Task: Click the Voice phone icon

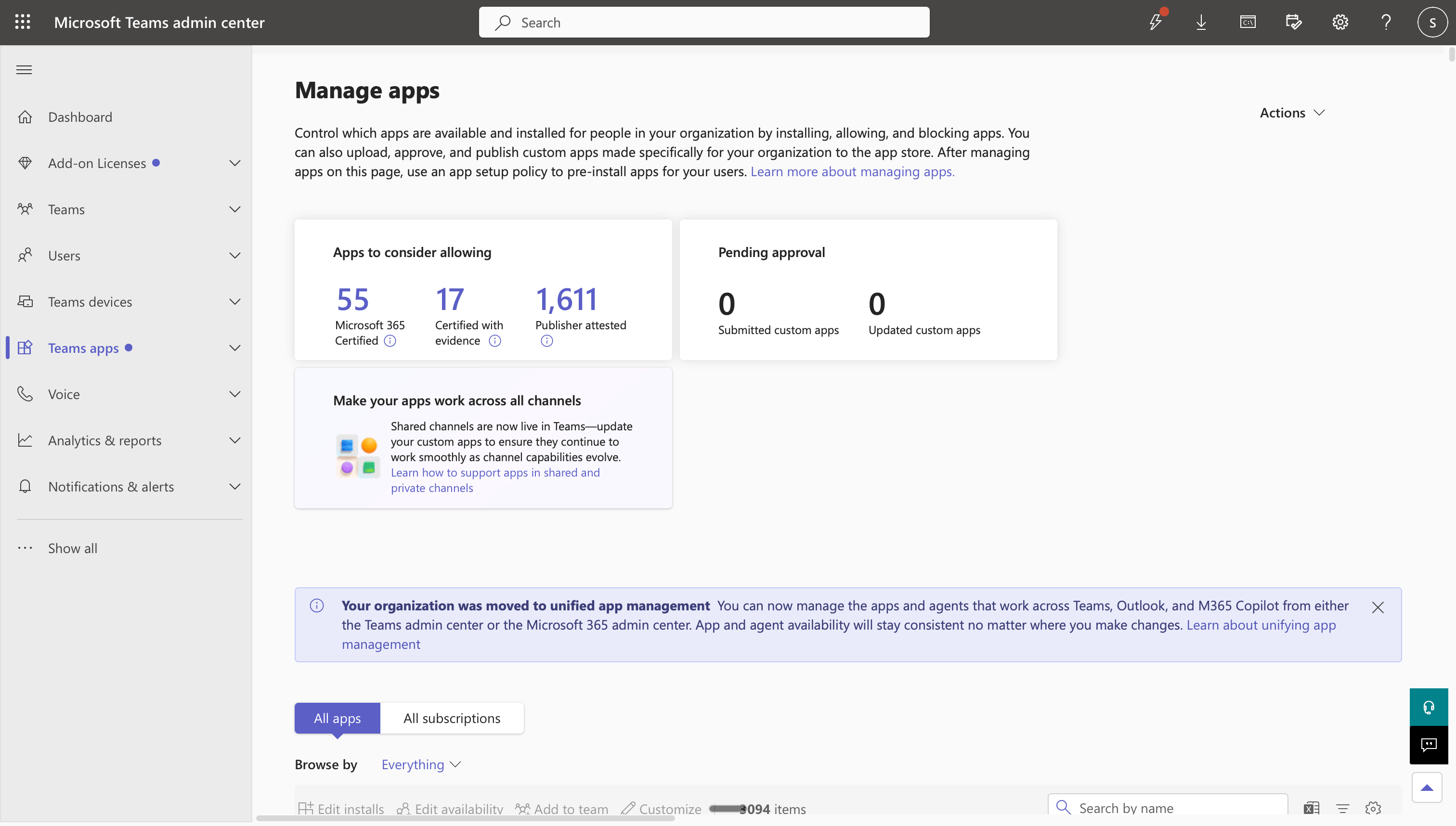Action: (25, 394)
